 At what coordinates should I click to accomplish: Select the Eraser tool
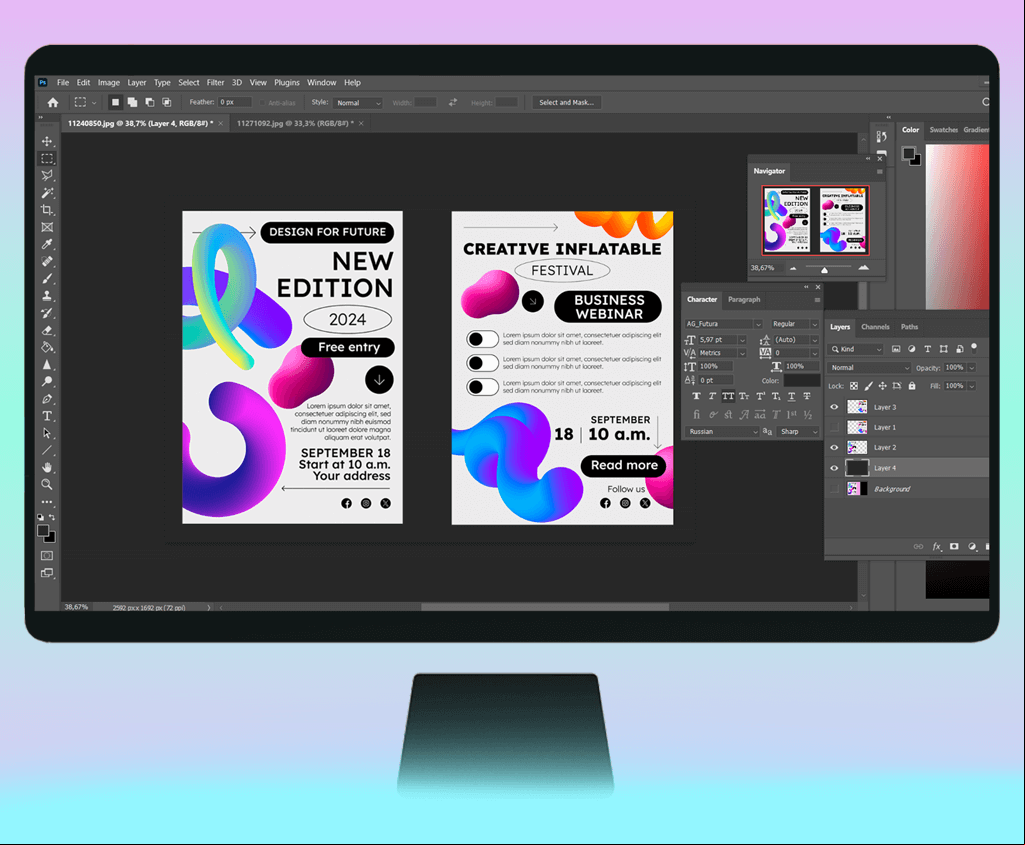click(47, 330)
